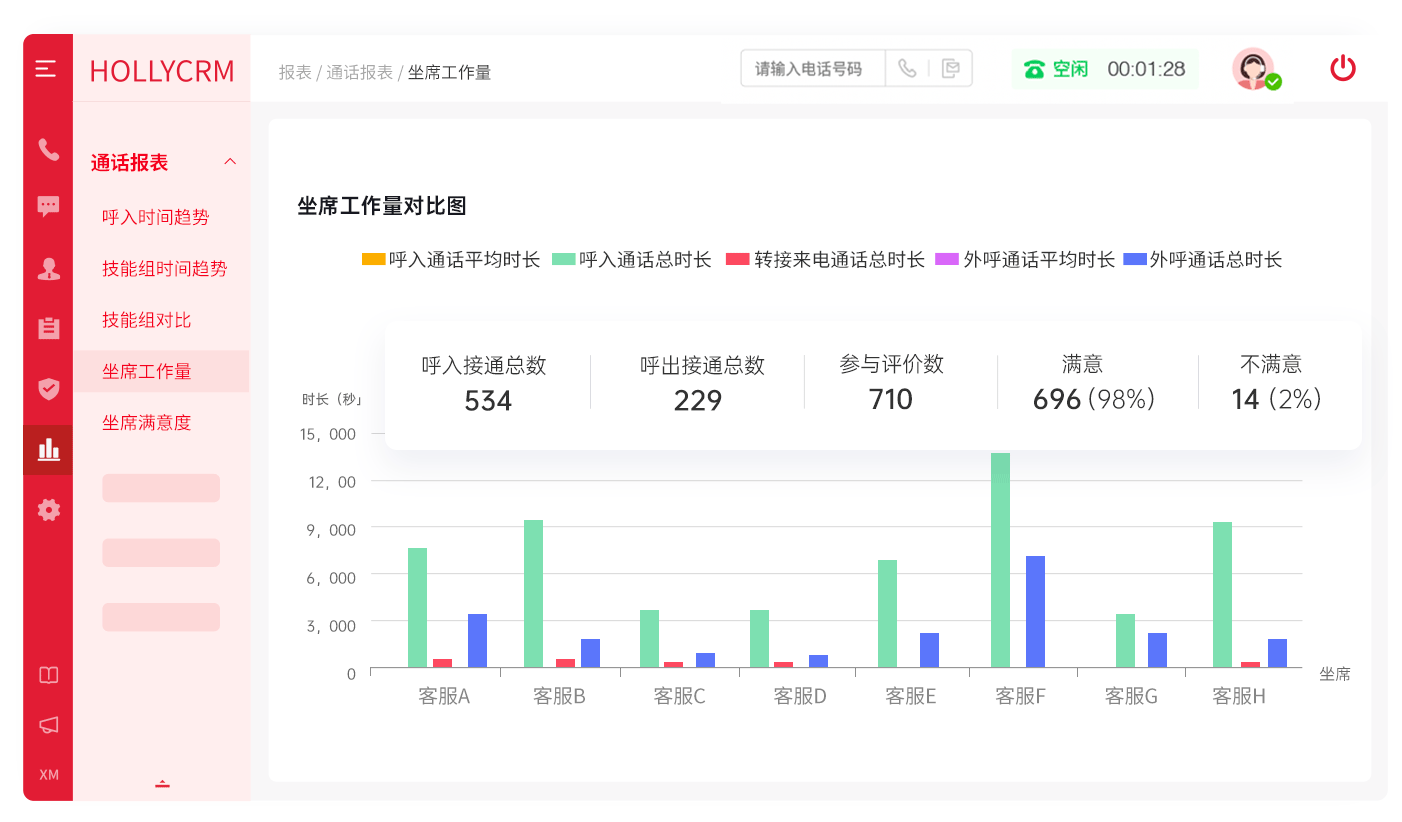Toggle 呼入通话总时长 legend series
The width and height of the screenshot is (1402, 822).
(x=632, y=260)
